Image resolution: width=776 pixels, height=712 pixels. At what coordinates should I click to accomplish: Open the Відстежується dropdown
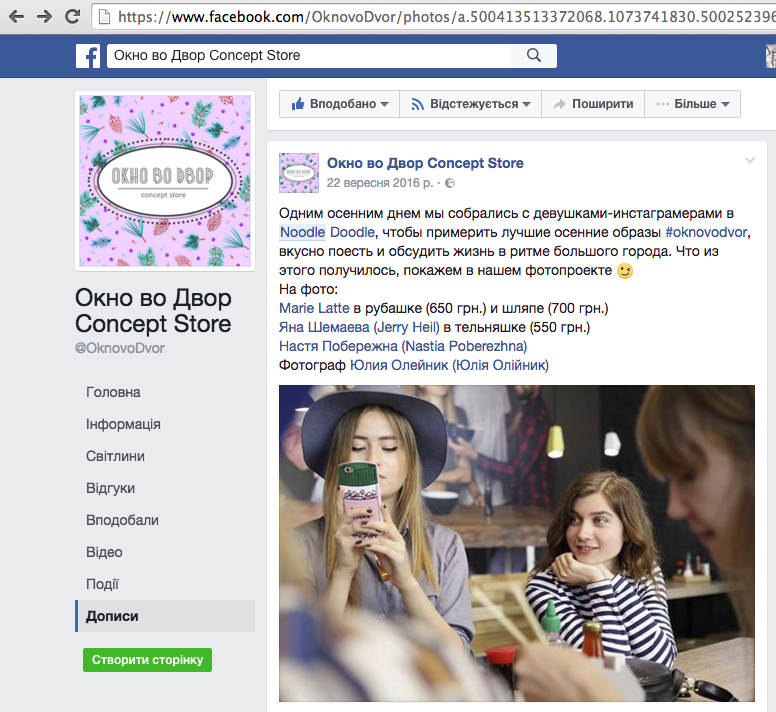470,104
